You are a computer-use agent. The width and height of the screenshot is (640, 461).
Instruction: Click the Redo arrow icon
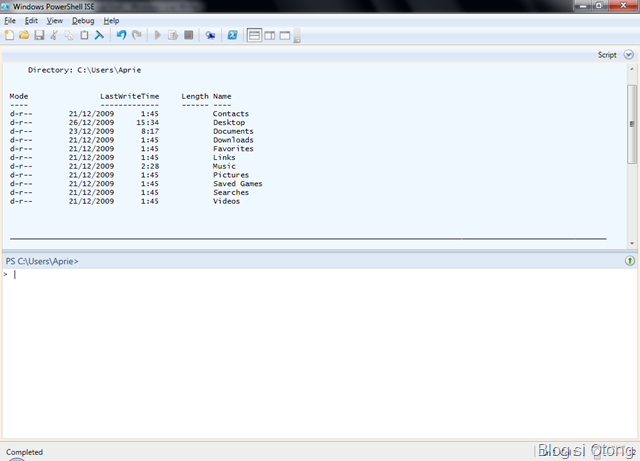click(137, 36)
